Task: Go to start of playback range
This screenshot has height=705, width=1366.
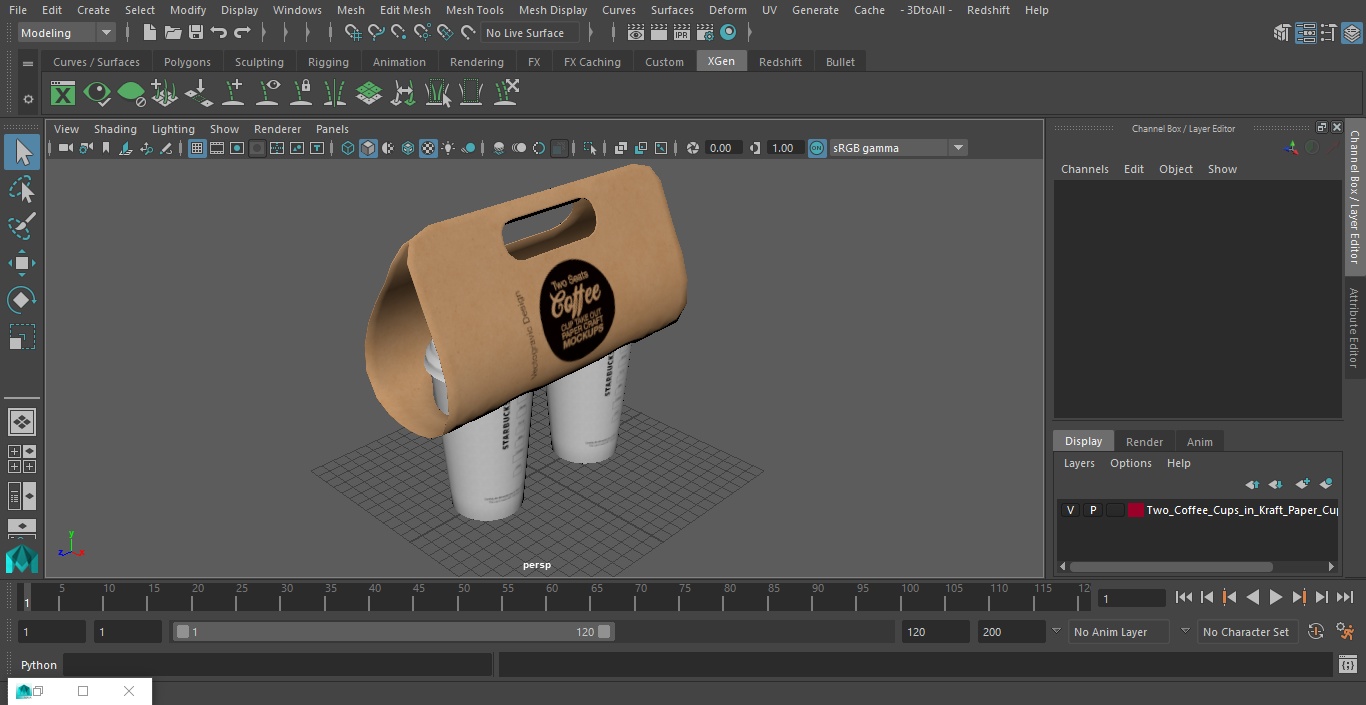Action: coord(1183,597)
